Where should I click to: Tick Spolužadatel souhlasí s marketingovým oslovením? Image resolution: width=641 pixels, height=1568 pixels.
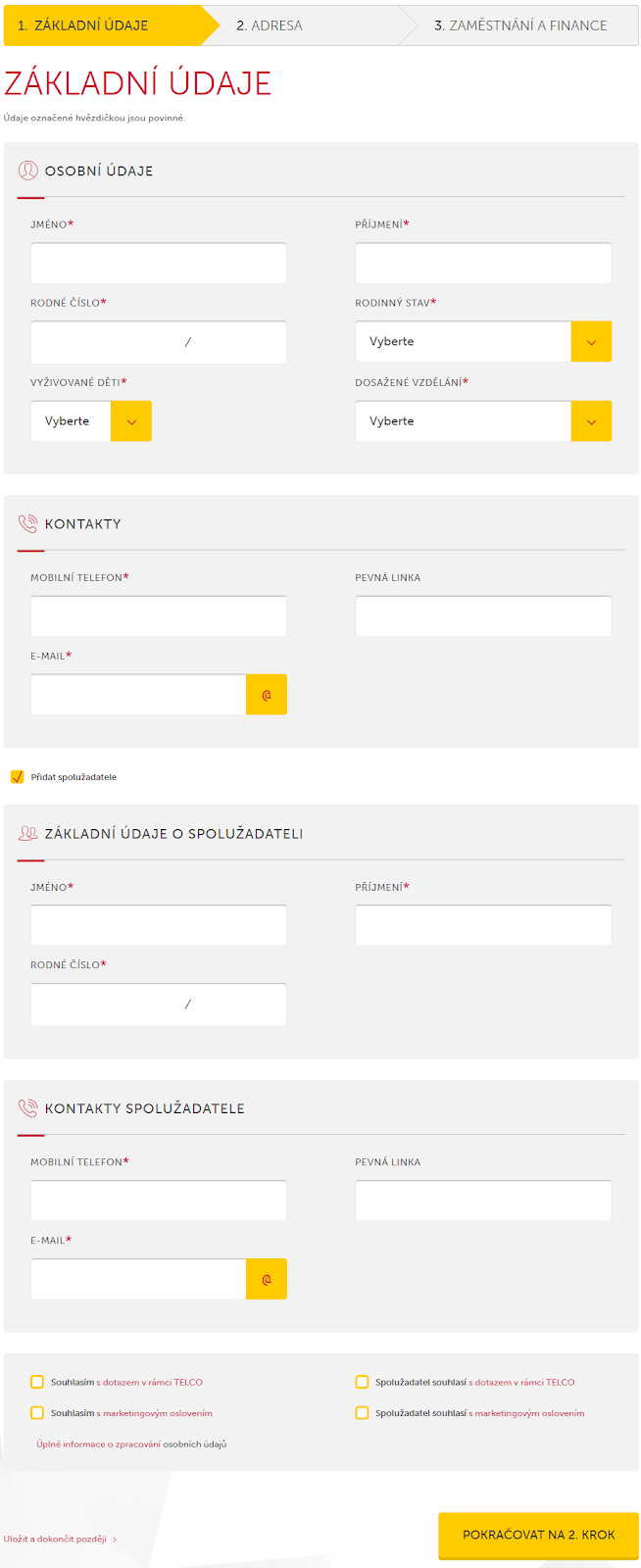362,1413
